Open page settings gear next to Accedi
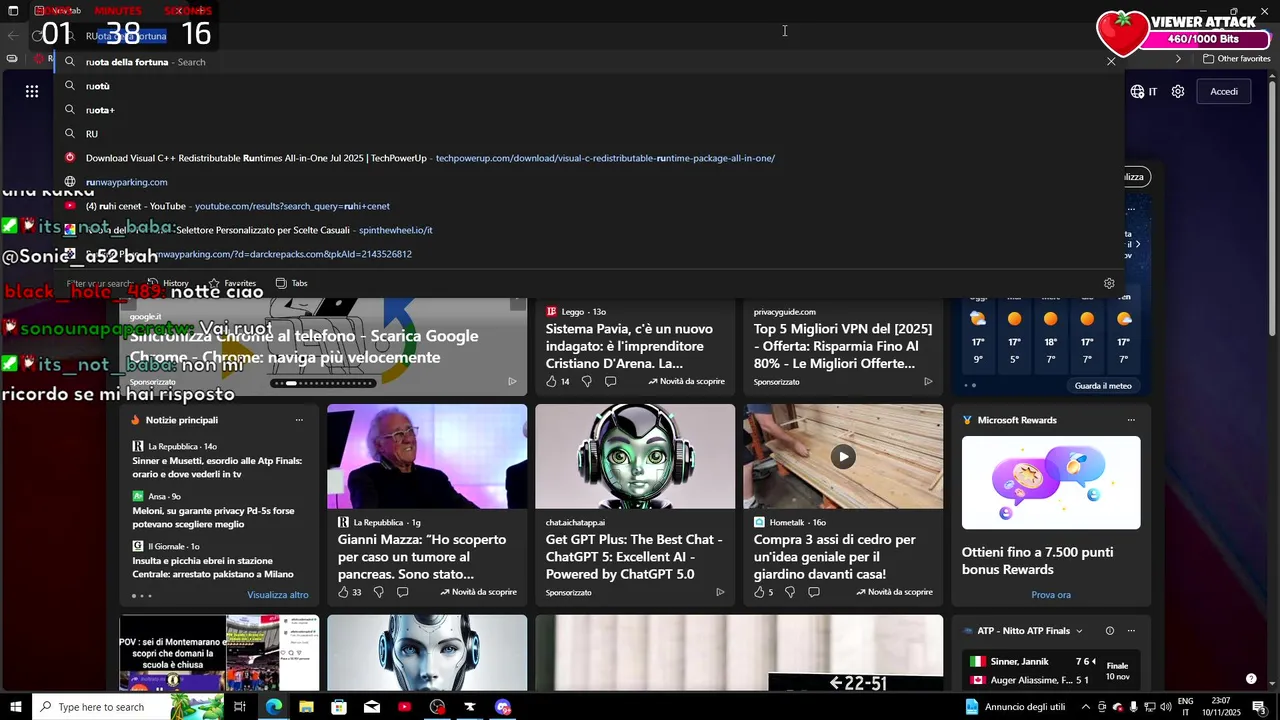 pyautogui.click(x=1178, y=91)
